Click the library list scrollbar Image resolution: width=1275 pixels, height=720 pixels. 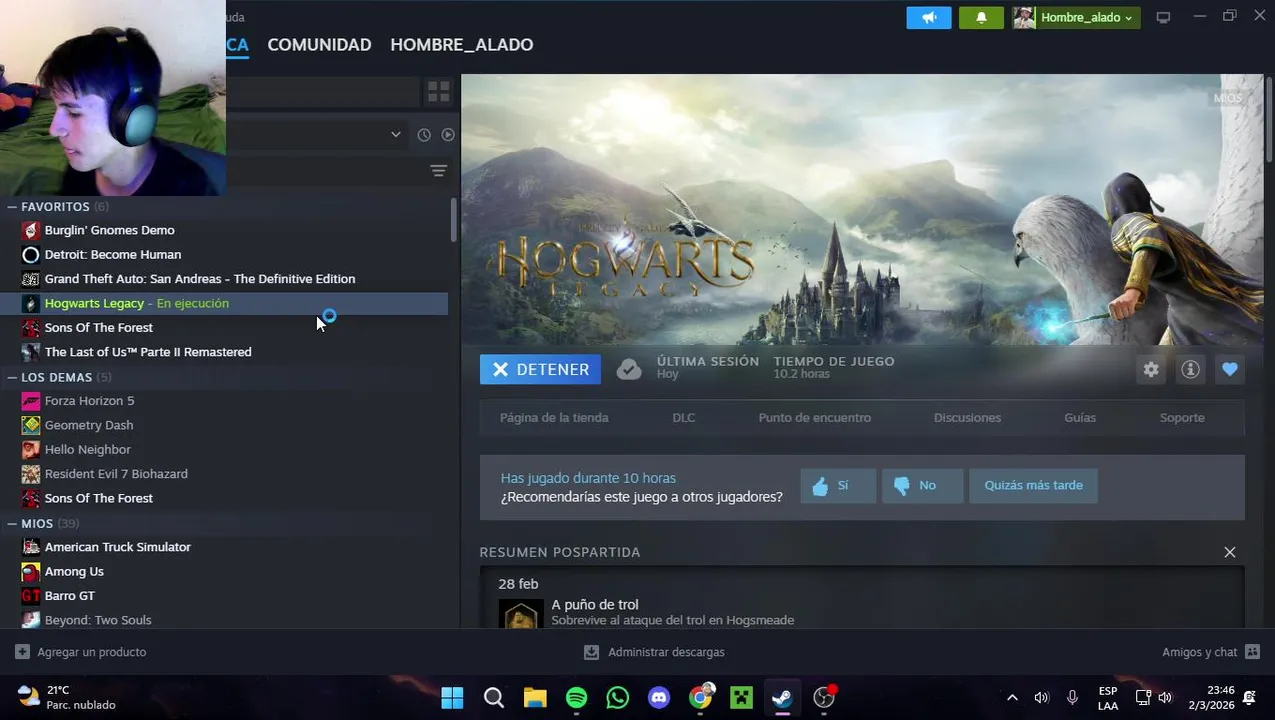pos(453,220)
